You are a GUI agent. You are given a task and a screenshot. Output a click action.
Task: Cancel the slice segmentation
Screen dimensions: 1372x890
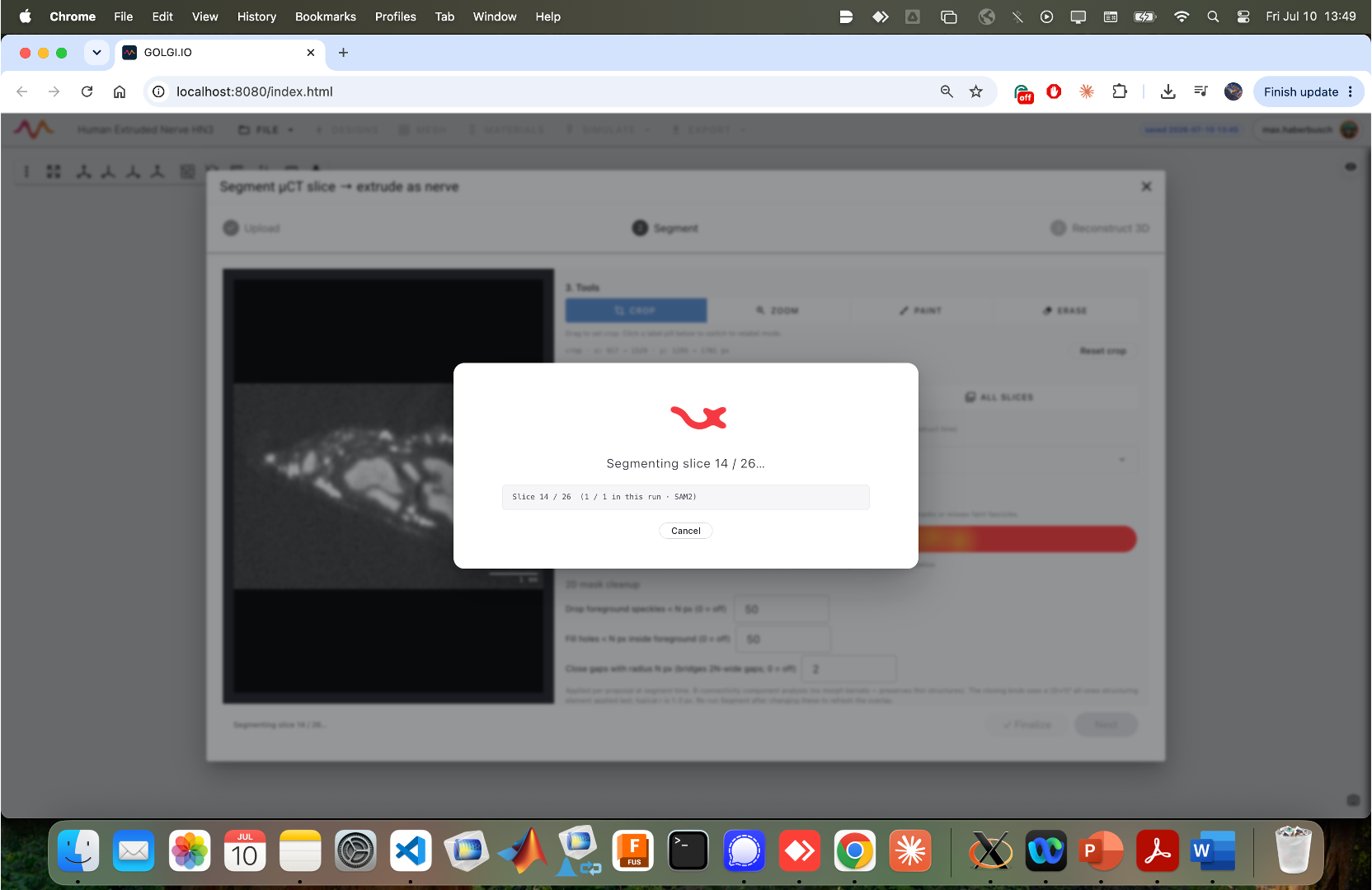tap(685, 531)
